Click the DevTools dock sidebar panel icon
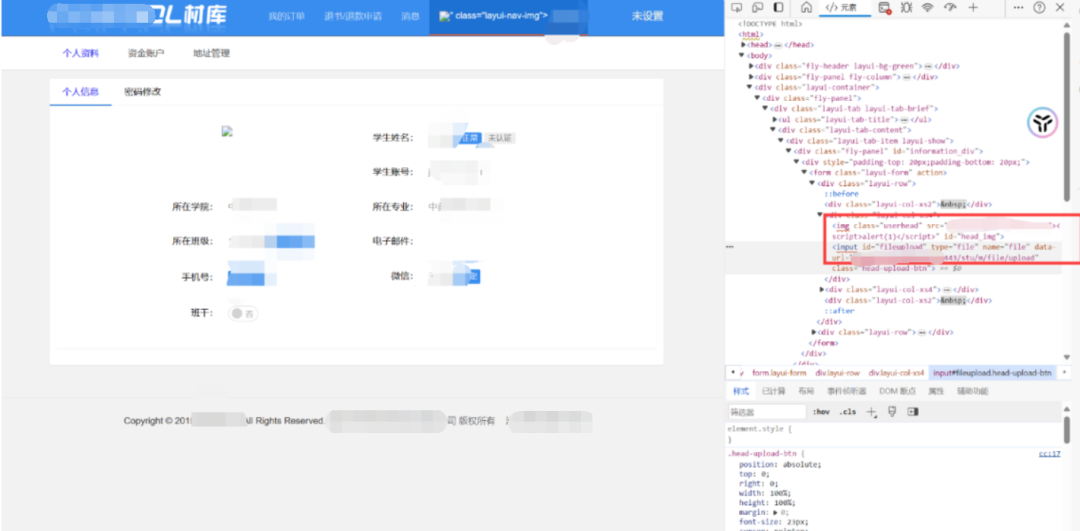 778,7
